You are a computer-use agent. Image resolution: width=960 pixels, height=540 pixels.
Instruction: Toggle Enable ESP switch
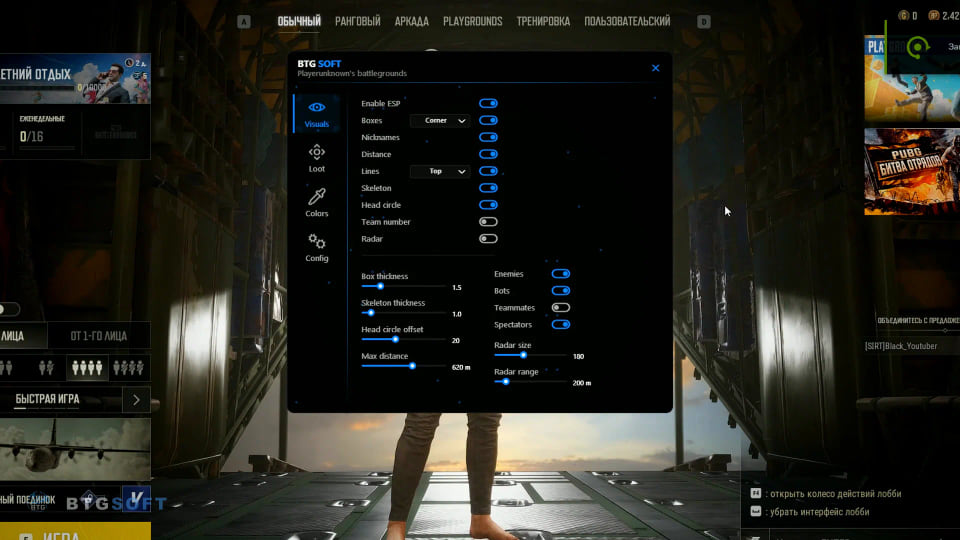488,103
